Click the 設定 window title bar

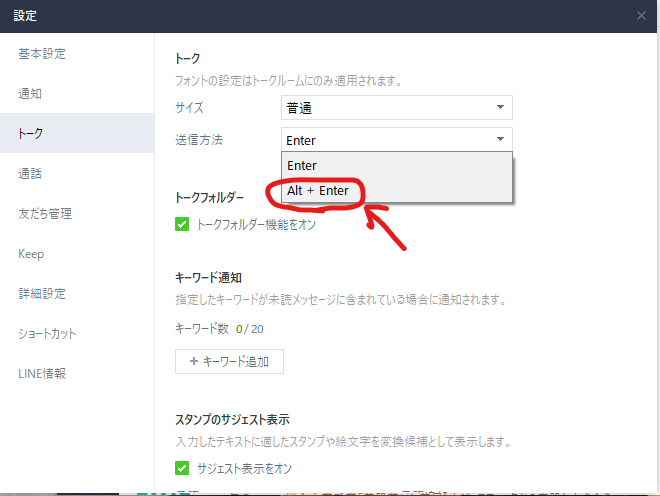tap(300, 16)
